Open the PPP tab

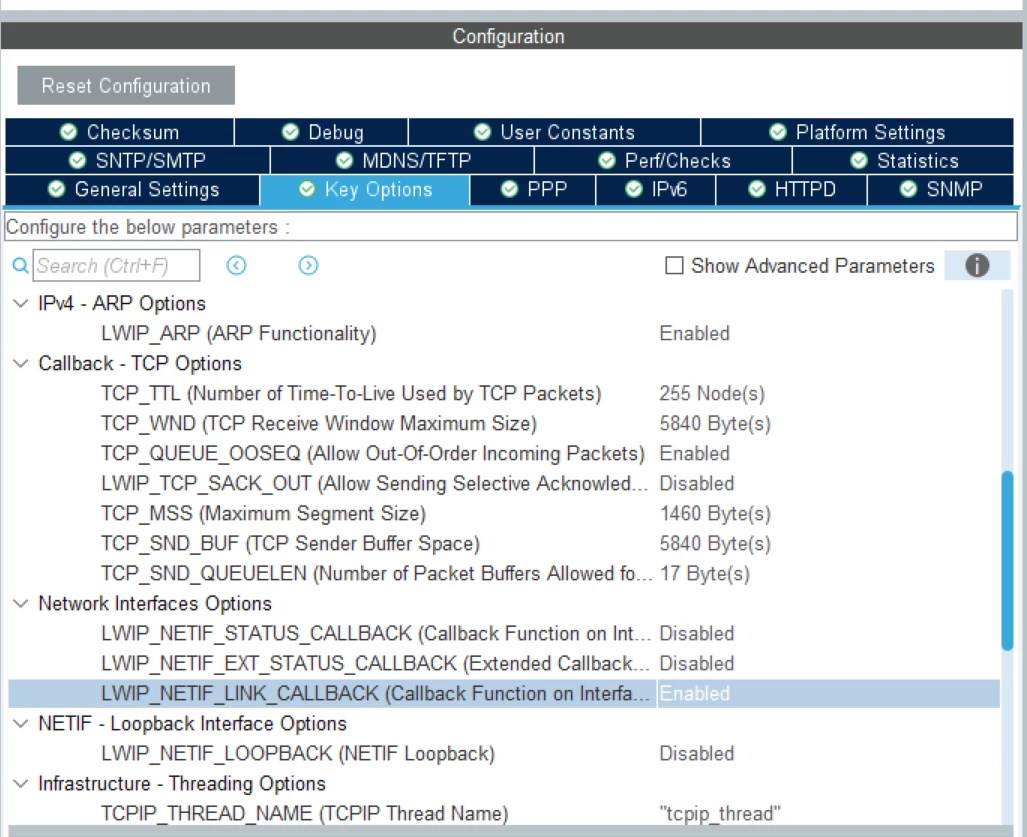pos(532,189)
